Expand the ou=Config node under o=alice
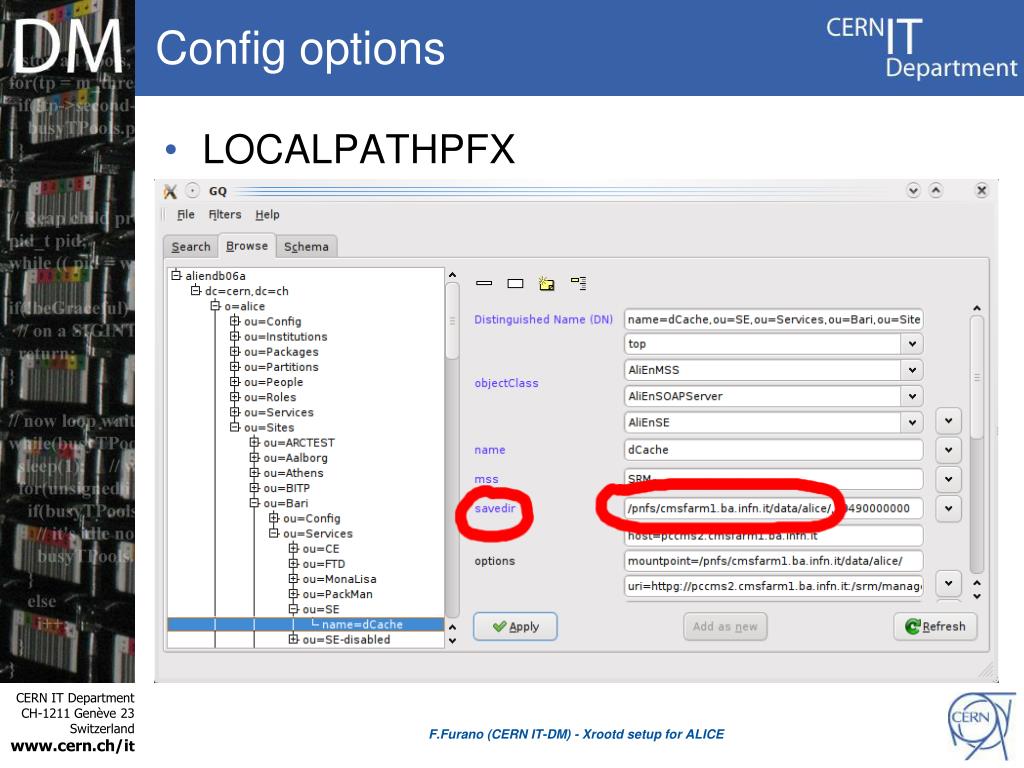This screenshot has width=1024, height=768. (234, 321)
